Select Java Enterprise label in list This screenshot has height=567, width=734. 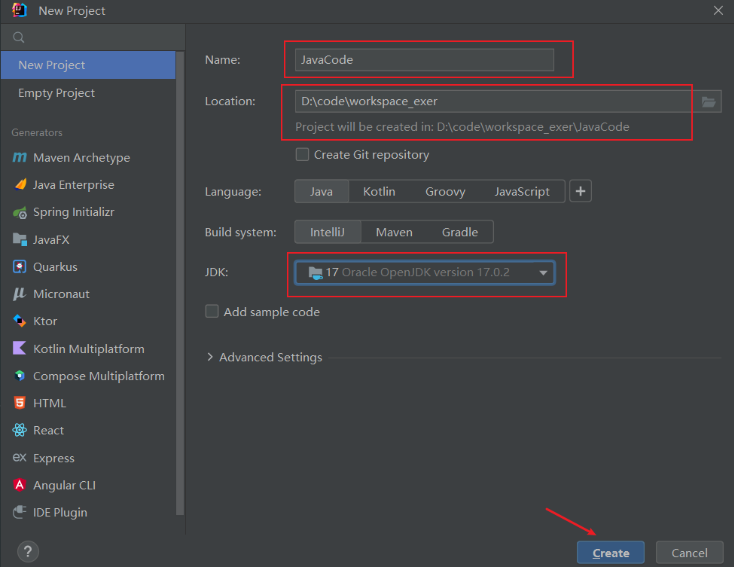click(73, 185)
